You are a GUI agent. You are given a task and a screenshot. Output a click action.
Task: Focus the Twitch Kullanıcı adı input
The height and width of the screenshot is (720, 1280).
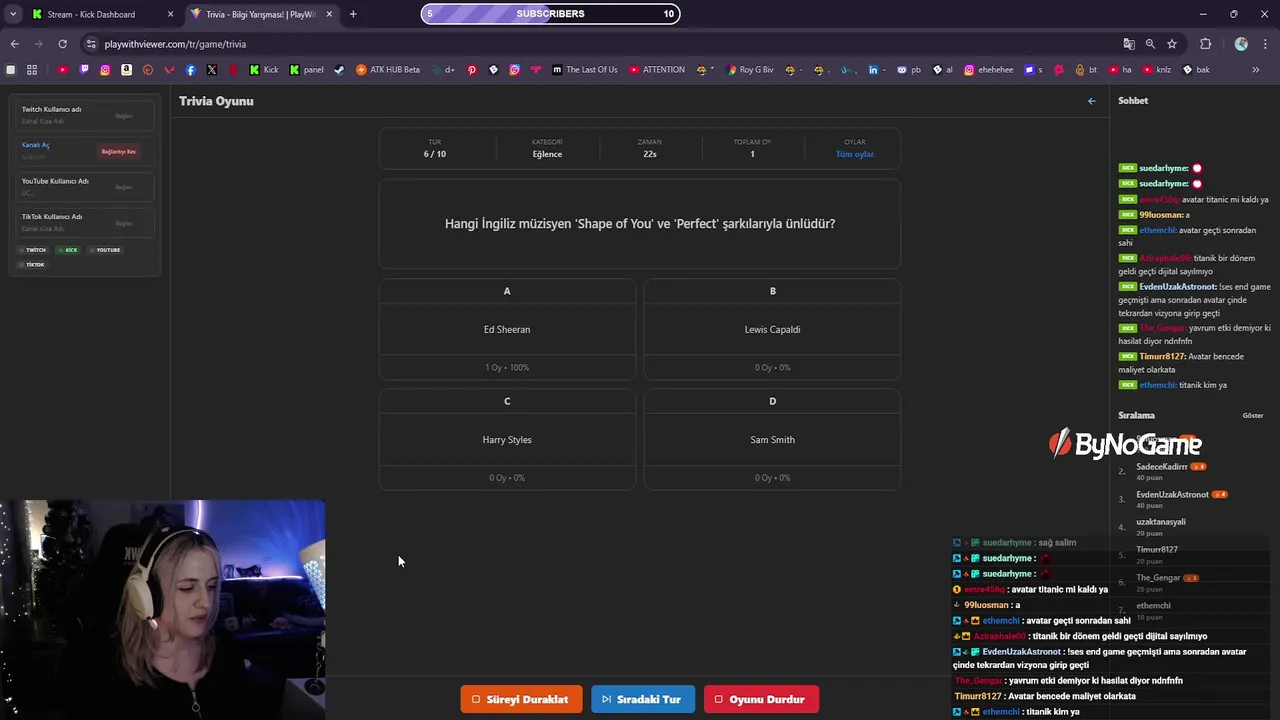[62, 121]
